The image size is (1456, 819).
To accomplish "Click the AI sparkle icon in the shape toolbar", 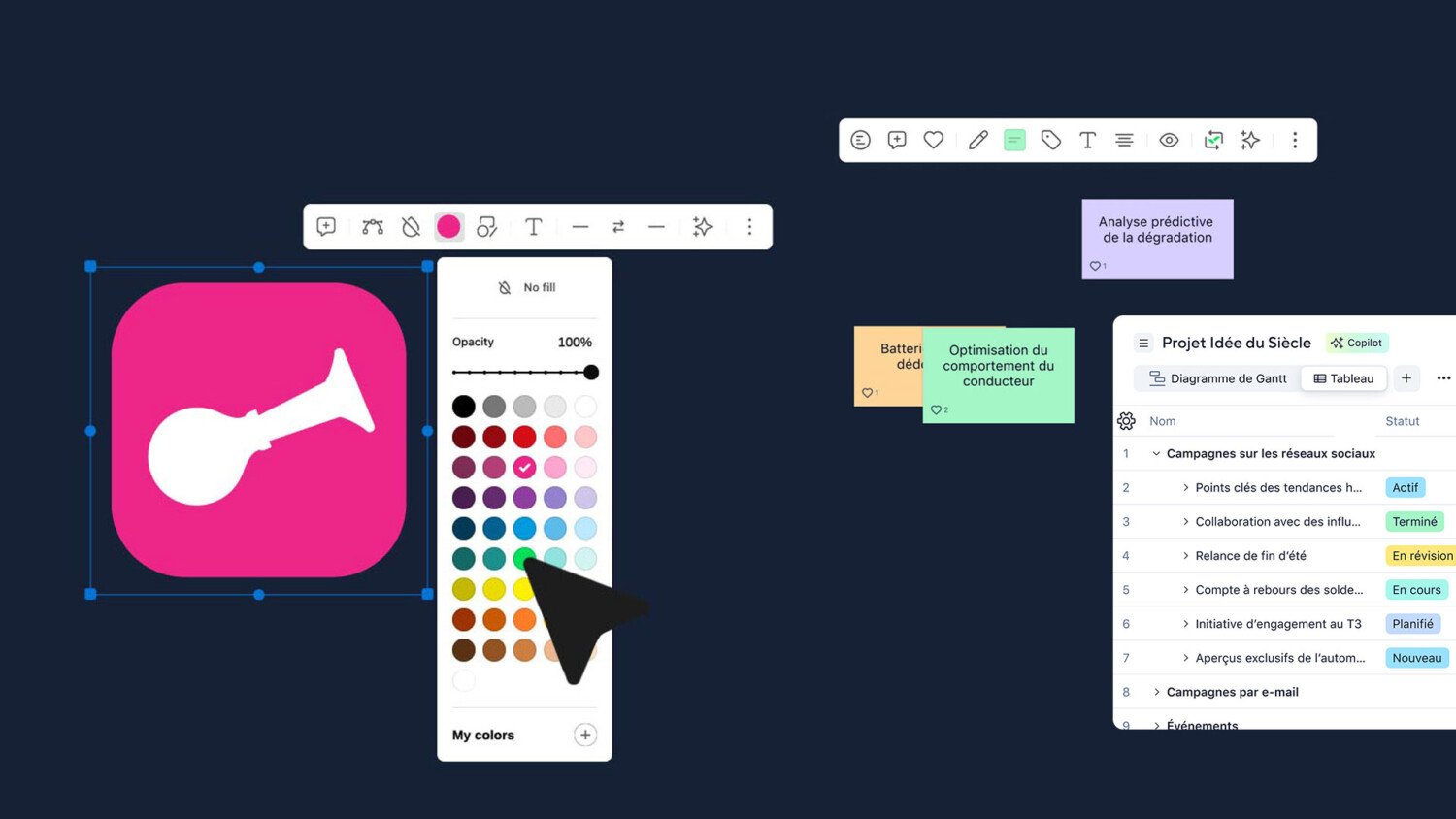I will pyautogui.click(x=703, y=227).
